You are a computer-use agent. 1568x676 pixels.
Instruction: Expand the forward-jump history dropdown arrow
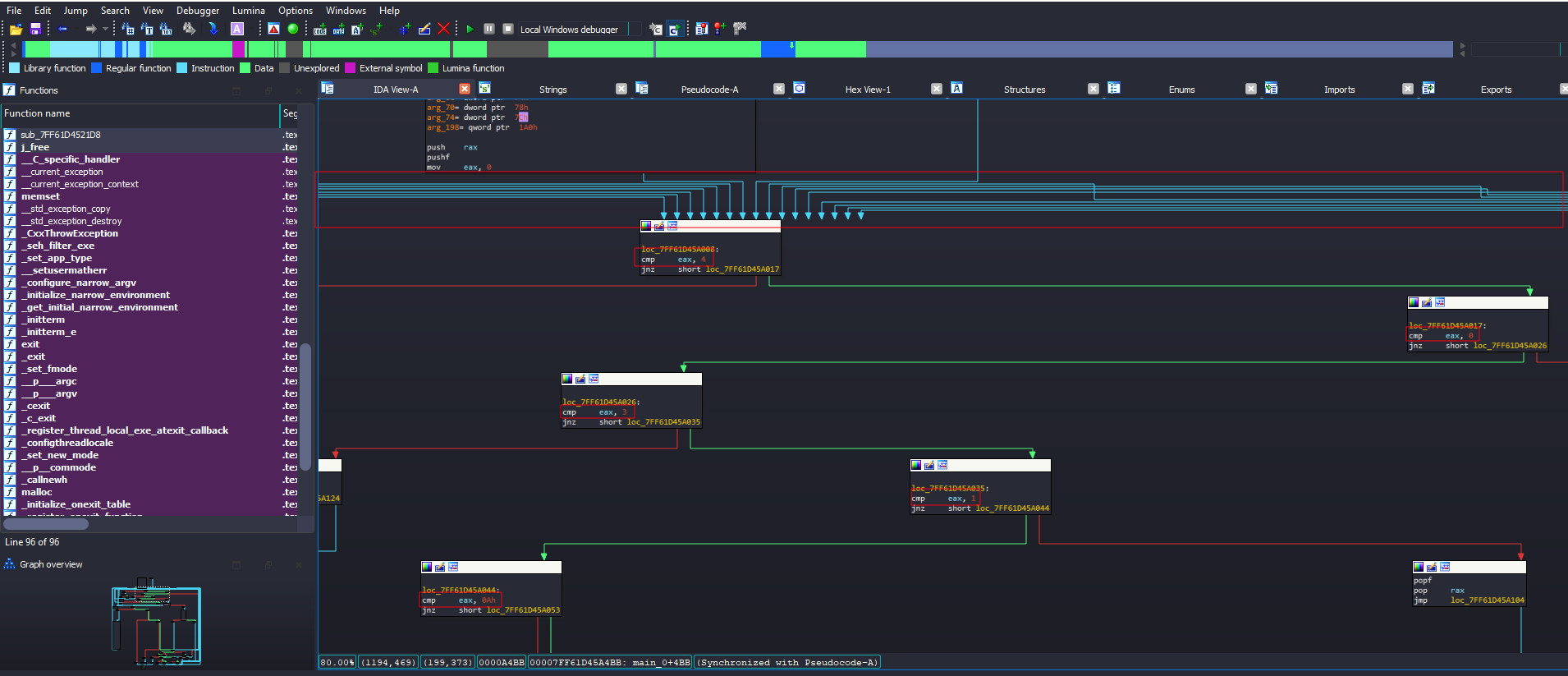click(x=105, y=29)
